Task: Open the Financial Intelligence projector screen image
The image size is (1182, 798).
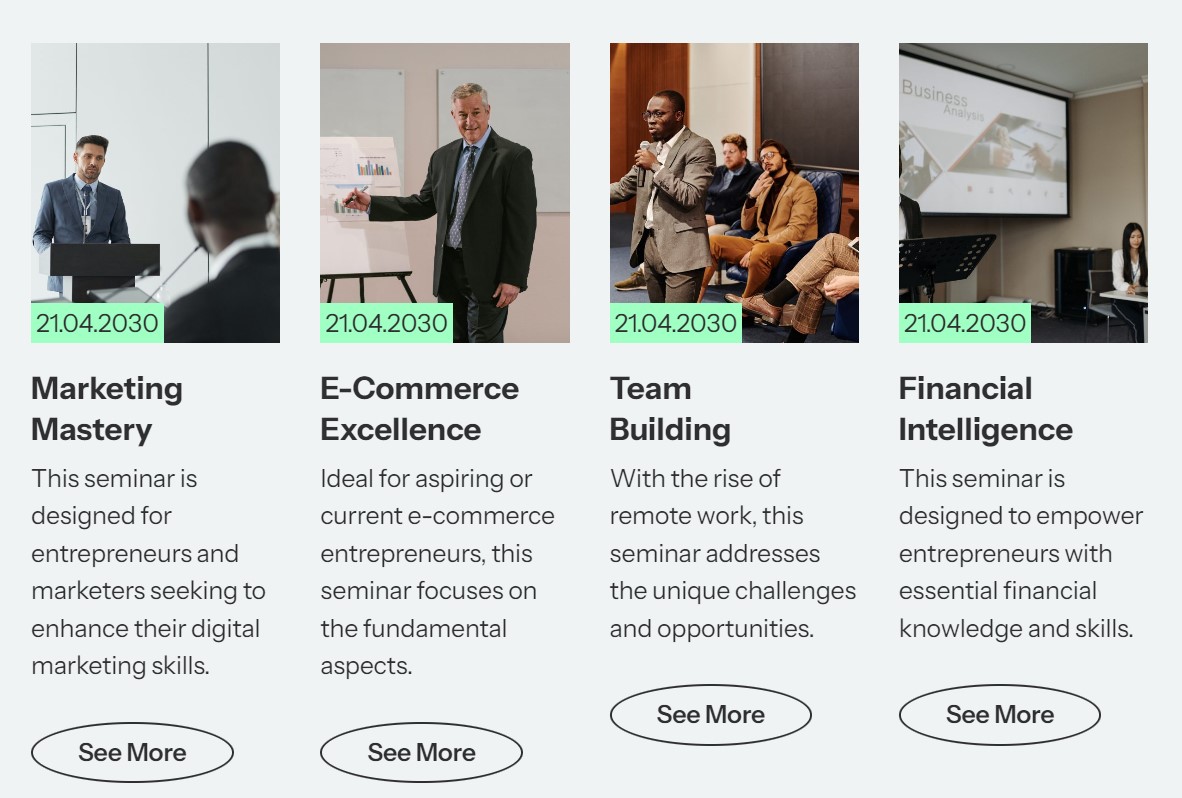Action: click(x=1023, y=180)
